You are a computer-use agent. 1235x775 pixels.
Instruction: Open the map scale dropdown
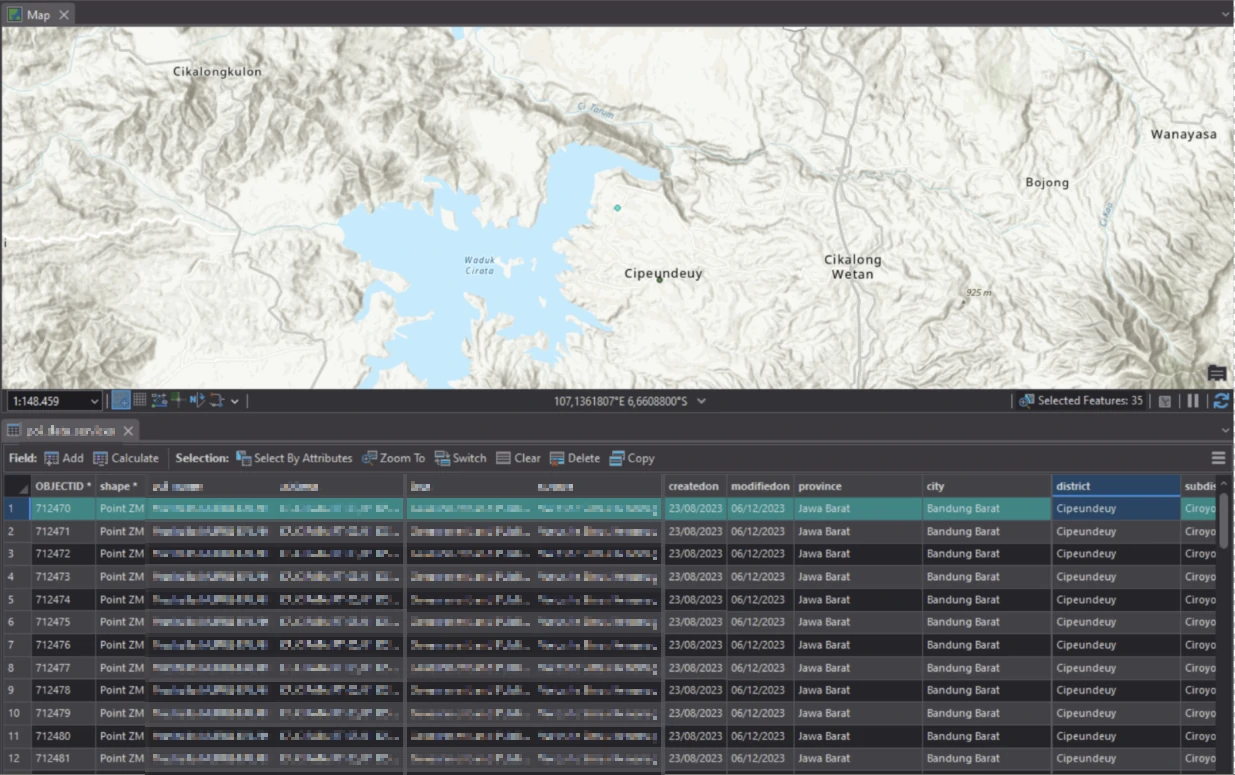[95, 402]
